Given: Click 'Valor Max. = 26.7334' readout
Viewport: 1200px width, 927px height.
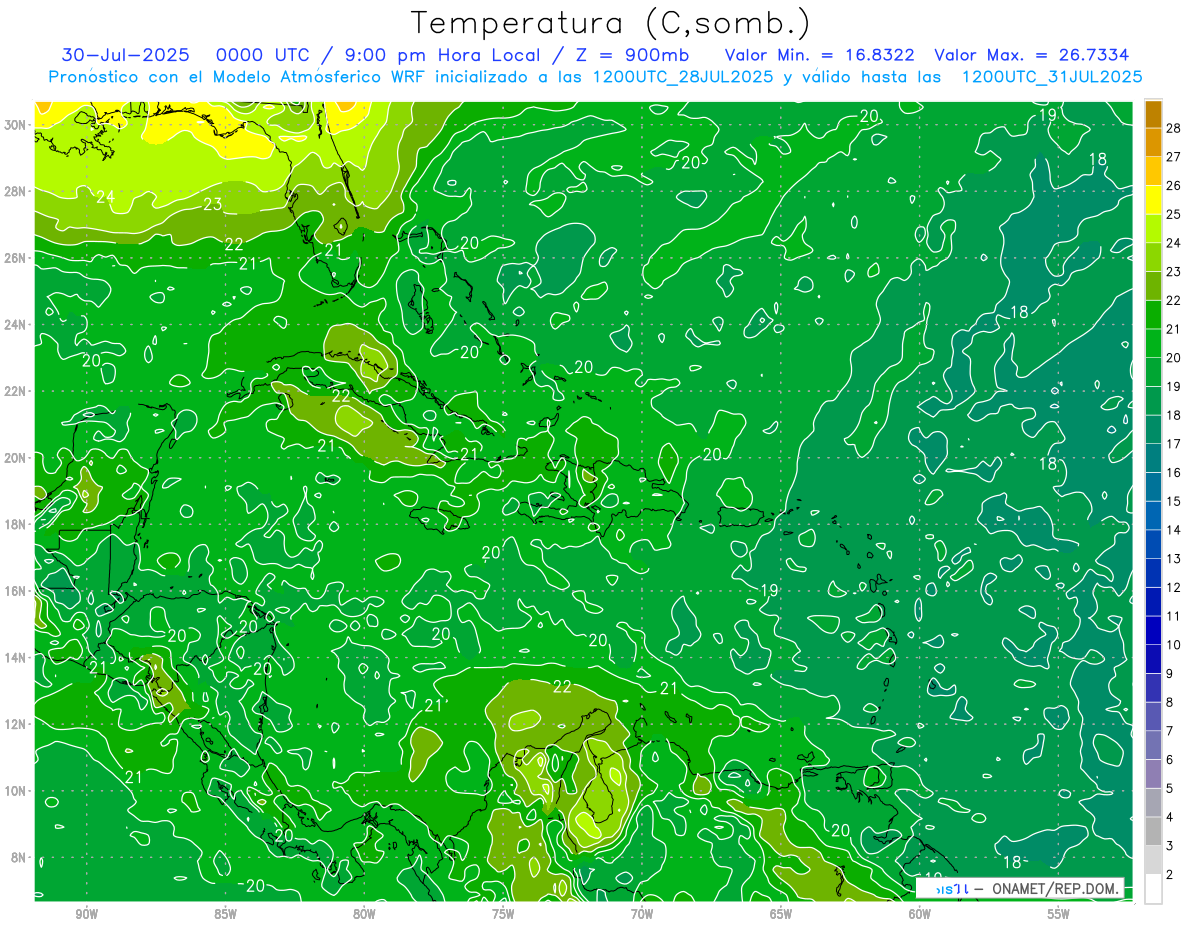Looking at the screenshot, I should click(x=1031, y=55).
